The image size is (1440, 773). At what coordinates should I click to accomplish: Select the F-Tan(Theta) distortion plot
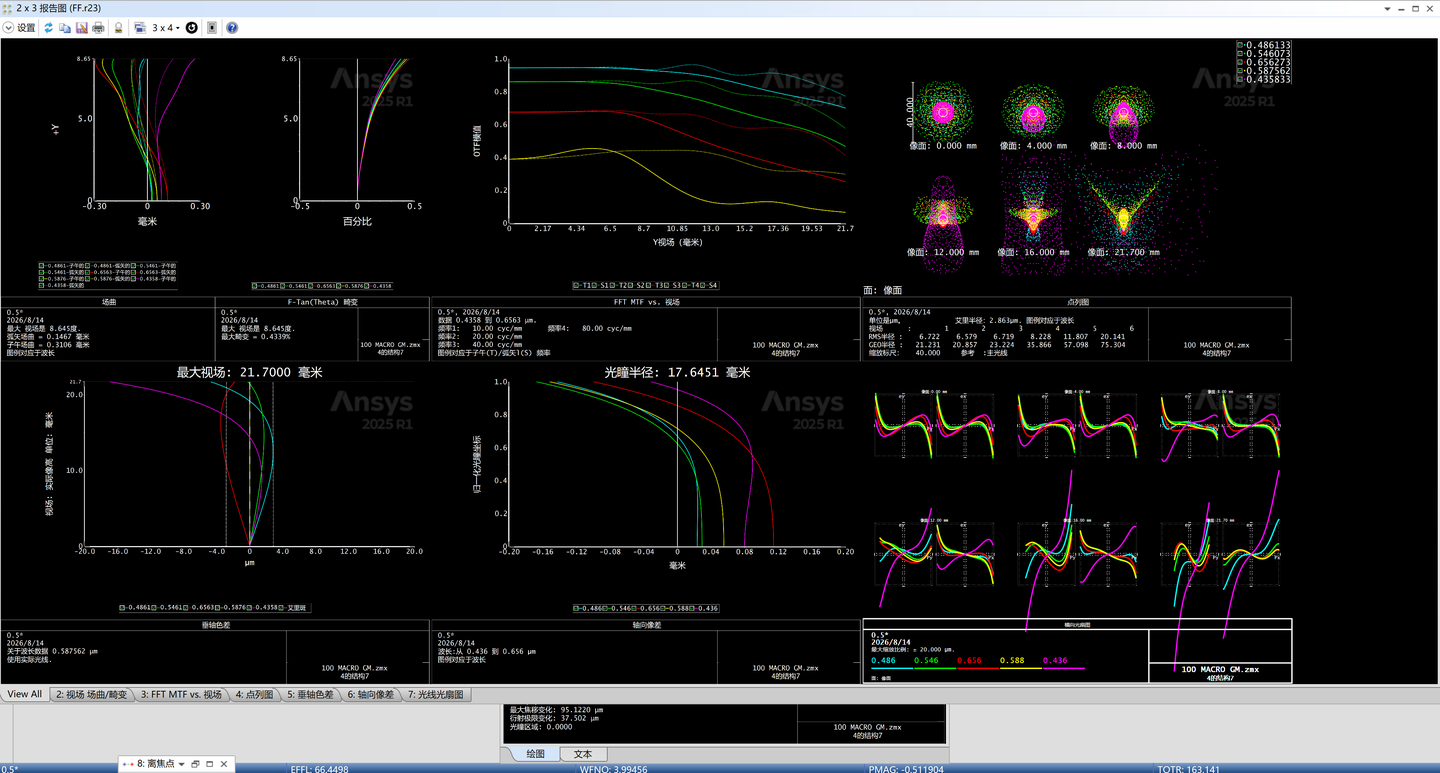(x=357, y=130)
